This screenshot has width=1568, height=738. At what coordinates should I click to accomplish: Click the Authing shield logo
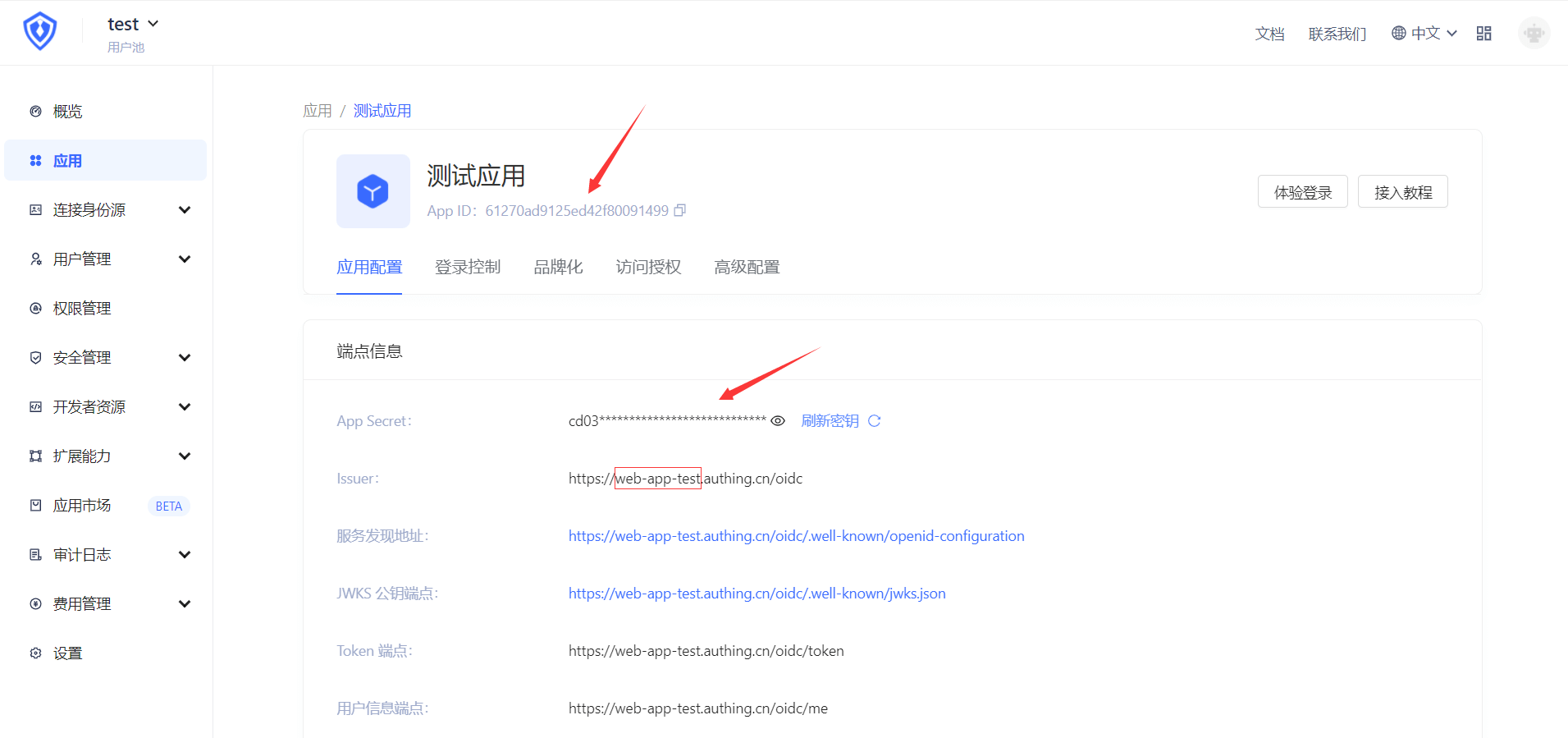pos(39,32)
